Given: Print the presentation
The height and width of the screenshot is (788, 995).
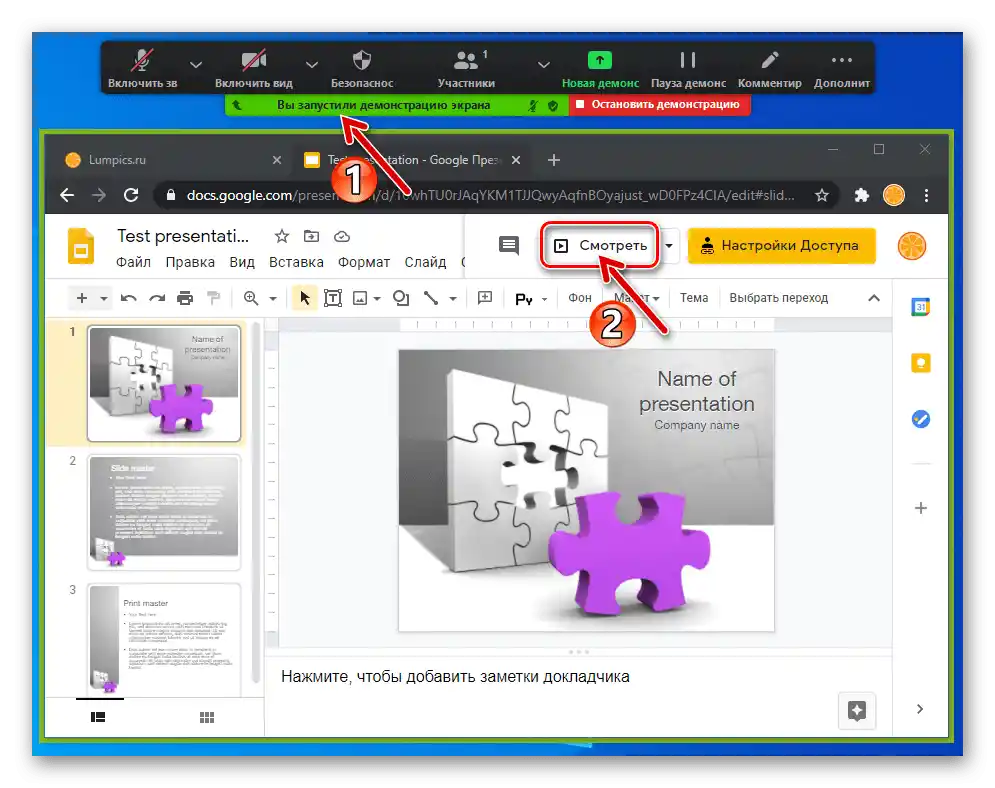Looking at the screenshot, I should [x=185, y=298].
